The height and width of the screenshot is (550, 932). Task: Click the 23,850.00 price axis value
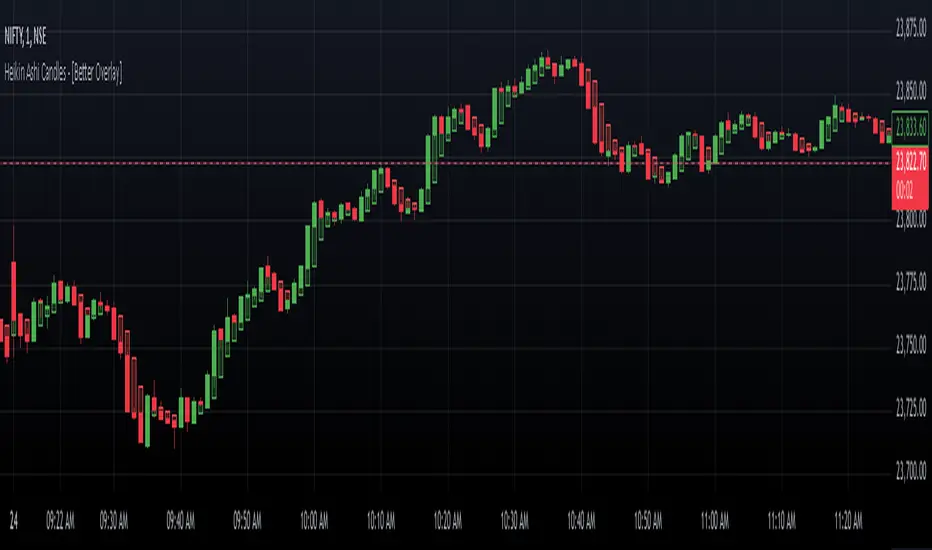tap(911, 90)
